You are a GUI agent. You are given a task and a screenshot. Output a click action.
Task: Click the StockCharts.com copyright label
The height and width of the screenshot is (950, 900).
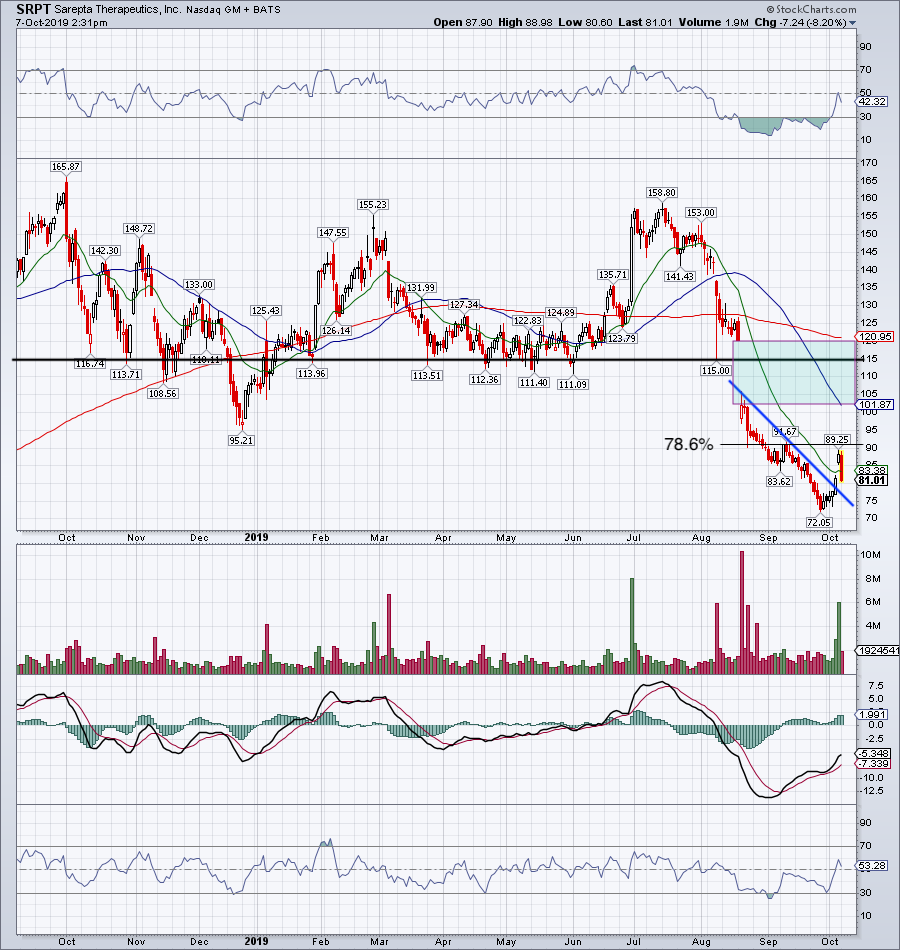click(x=811, y=9)
